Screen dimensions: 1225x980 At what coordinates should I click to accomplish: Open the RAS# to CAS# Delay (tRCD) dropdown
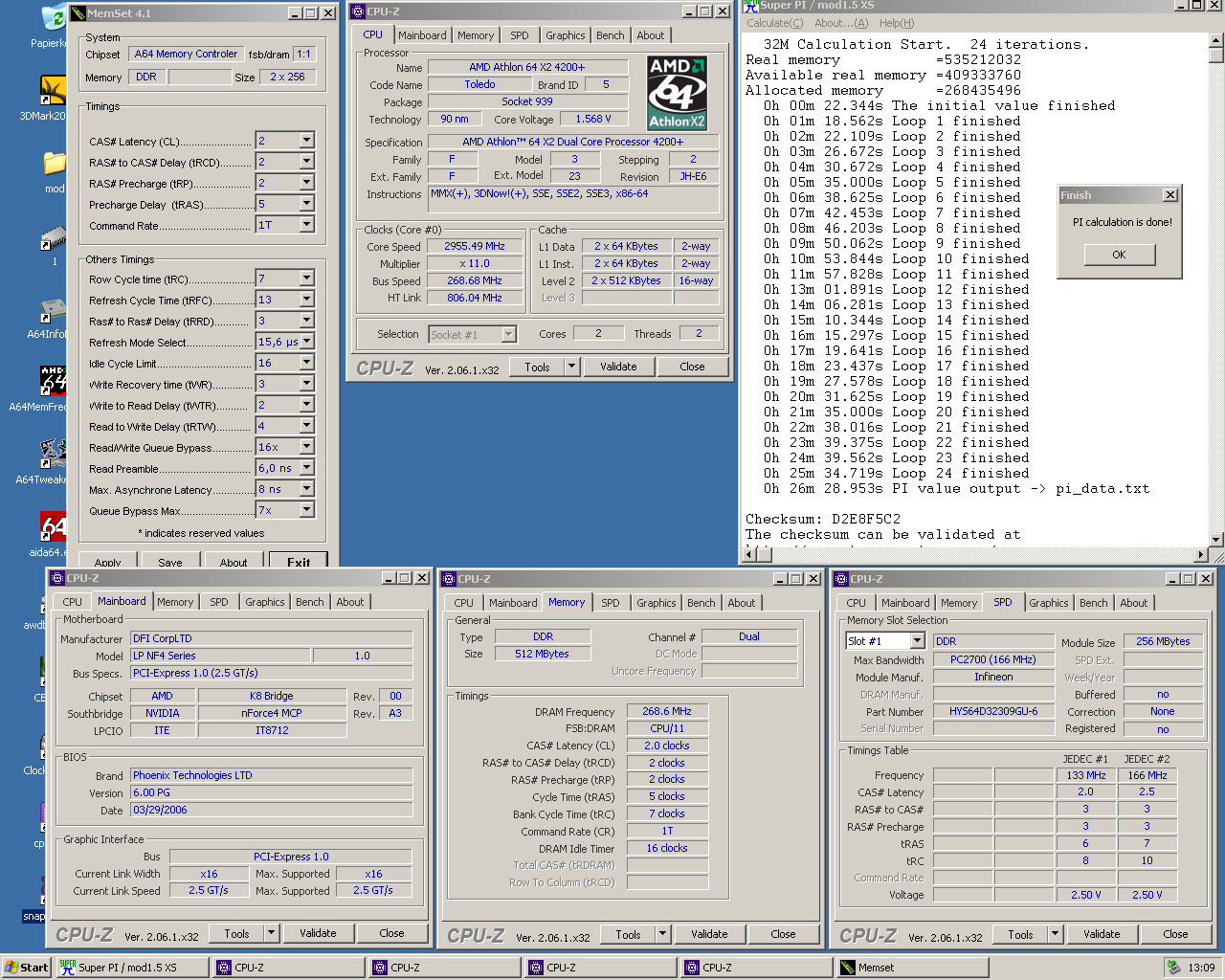(306, 162)
